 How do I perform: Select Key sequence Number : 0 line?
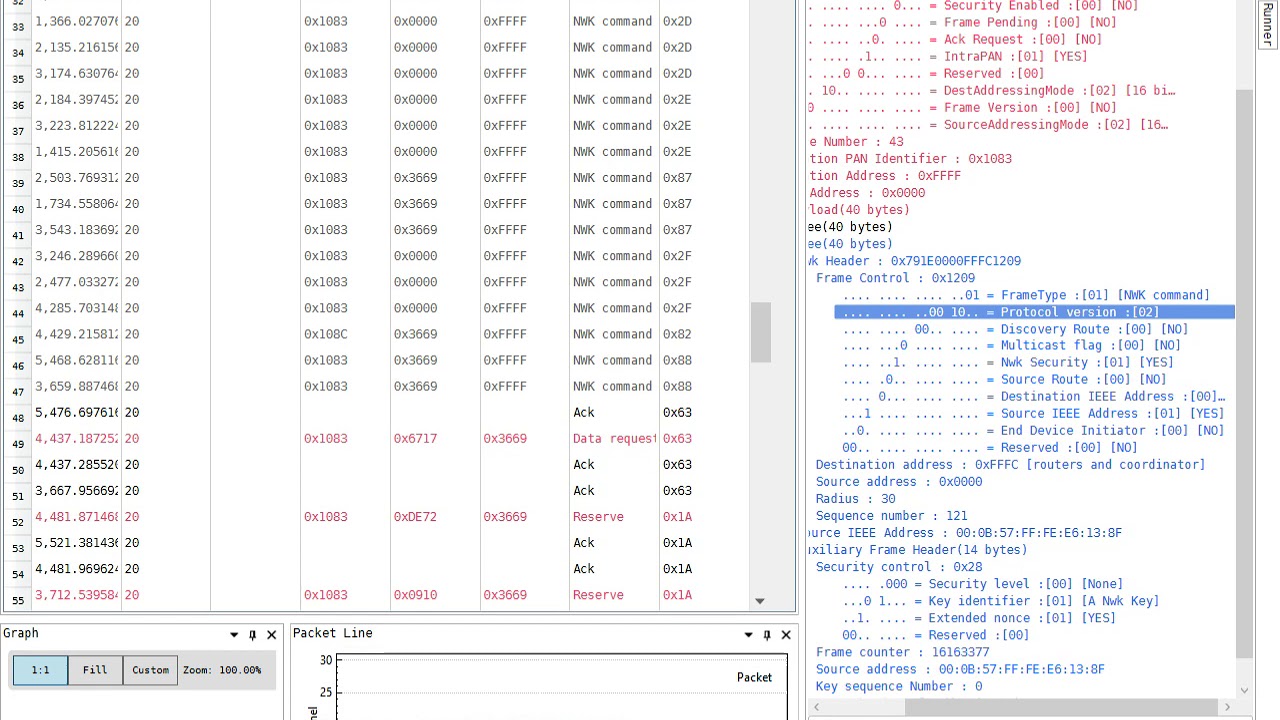[x=898, y=686]
